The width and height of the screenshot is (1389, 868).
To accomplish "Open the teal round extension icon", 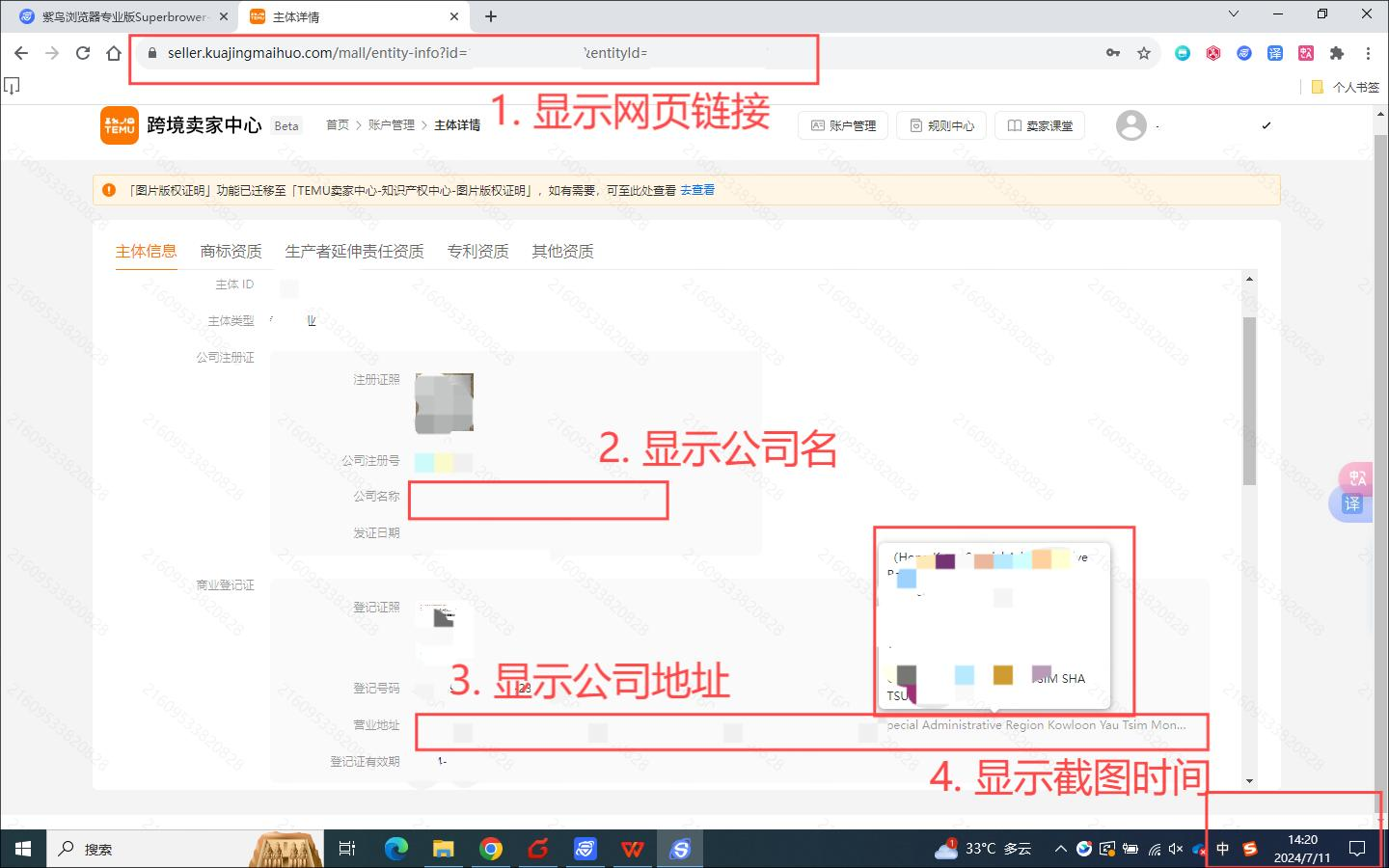I will [1183, 53].
